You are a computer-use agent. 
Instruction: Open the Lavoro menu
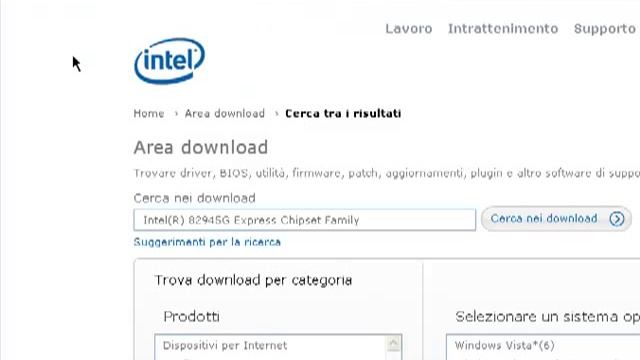pos(409,29)
